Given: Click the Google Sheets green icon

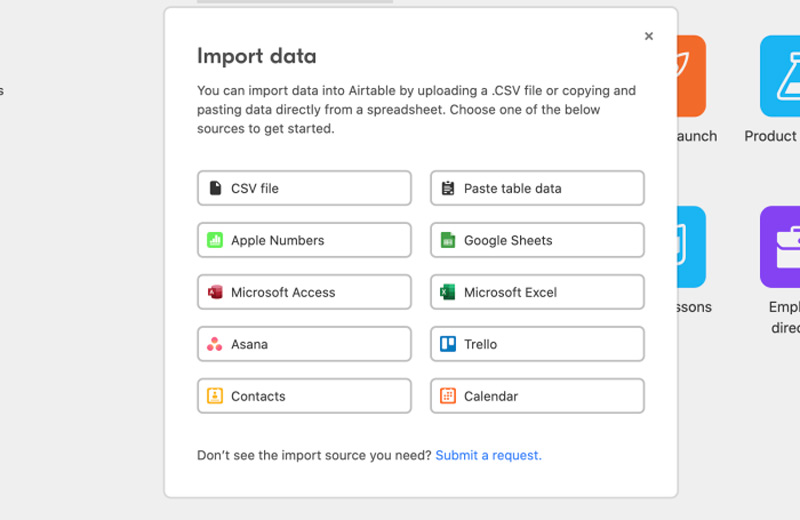Looking at the screenshot, I should [x=448, y=240].
